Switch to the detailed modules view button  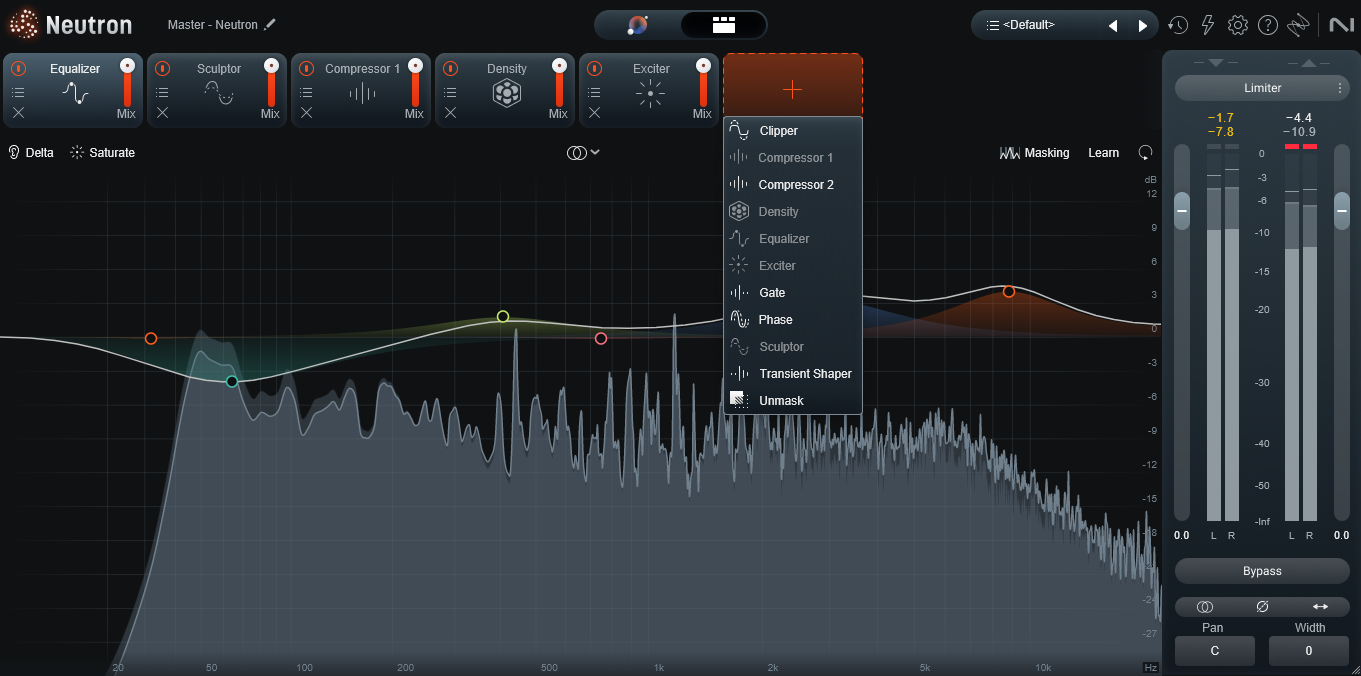pos(723,25)
